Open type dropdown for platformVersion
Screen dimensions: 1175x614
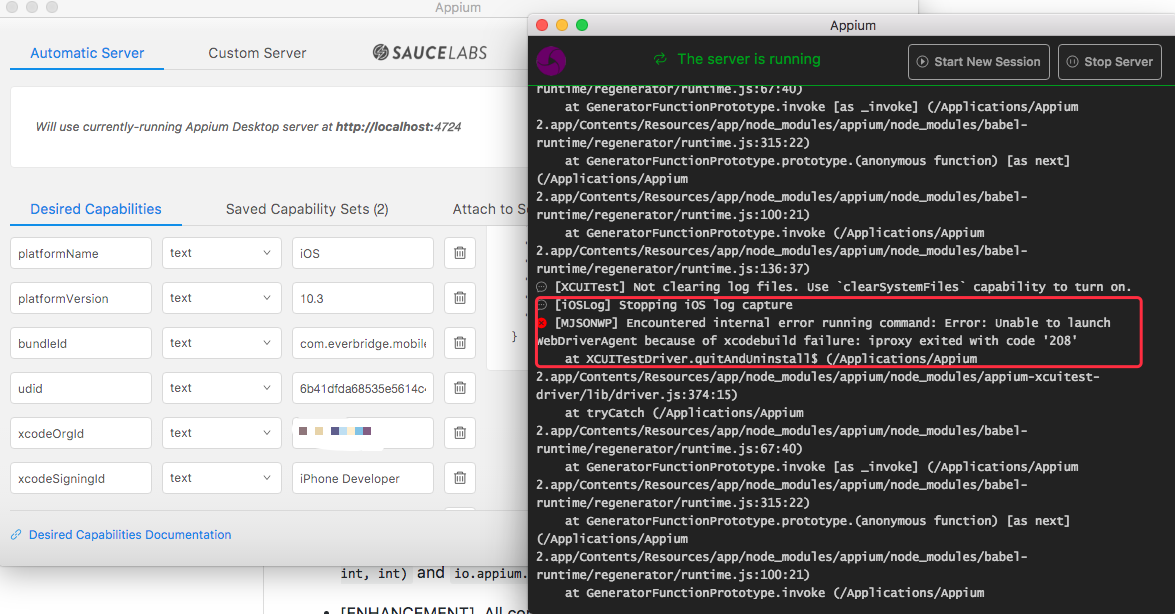click(222, 298)
